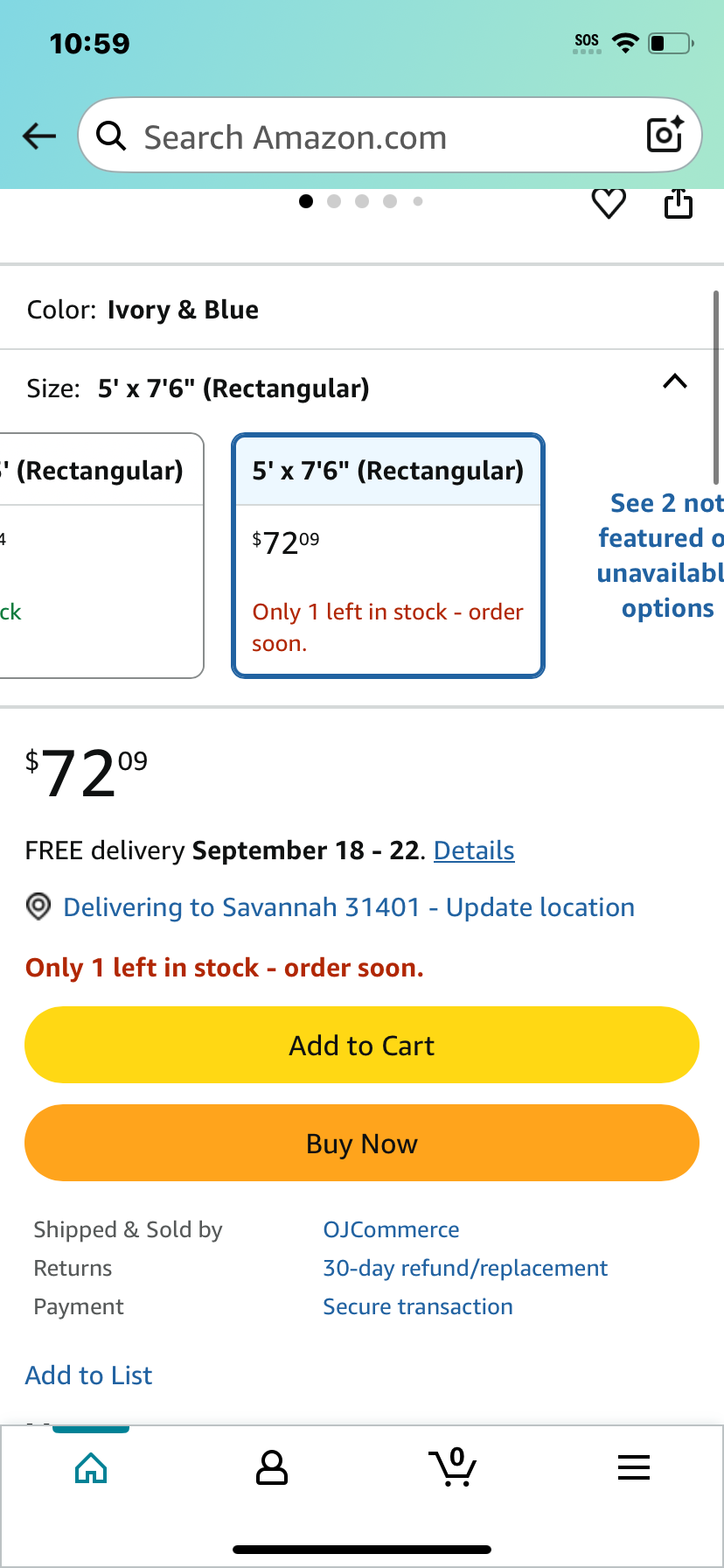Open the shopping cart icon
This screenshot has height=1568, width=724.
click(453, 1467)
